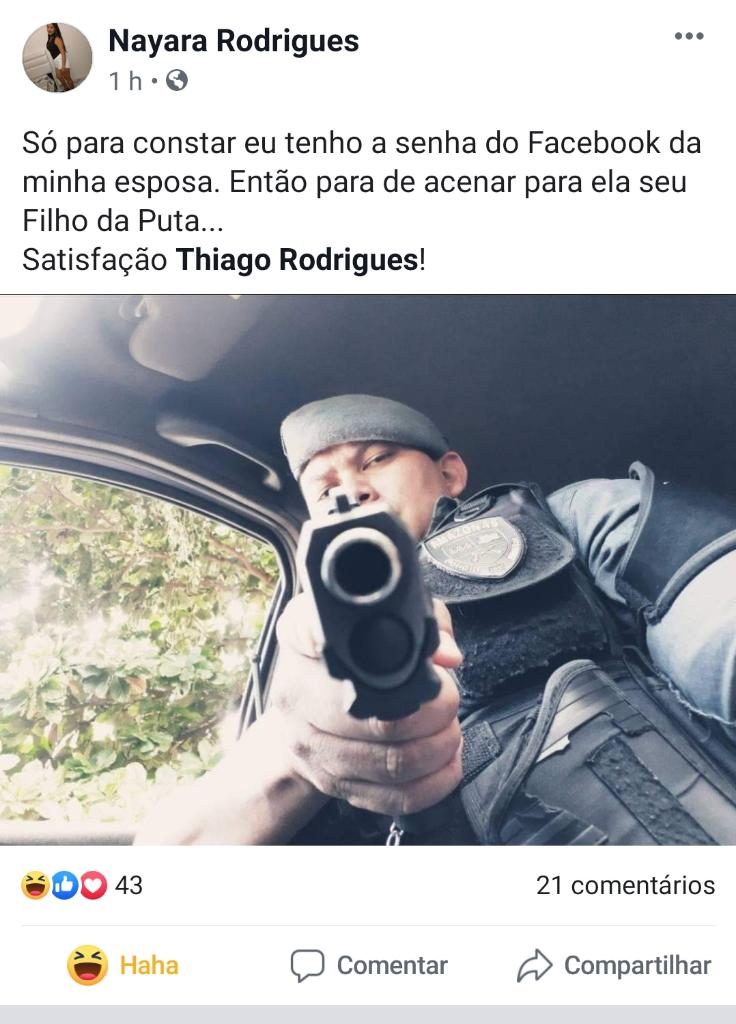View the 43 reactions list
The width and height of the screenshot is (736, 1024).
(x=129, y=886)
